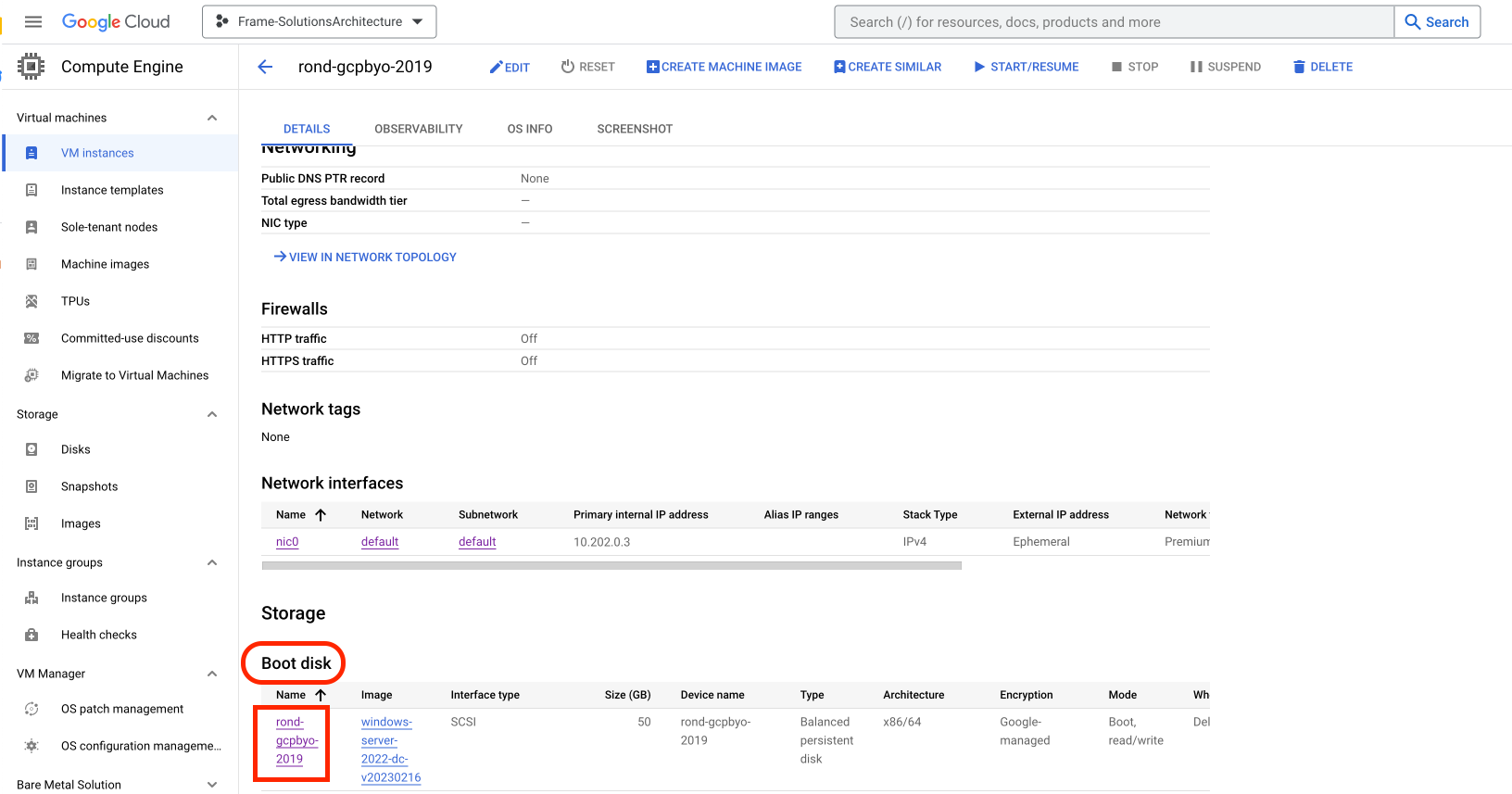Switch to the SCREENSHOT tab
This screenshot has height=794, width=1512.
click(635, 129)
